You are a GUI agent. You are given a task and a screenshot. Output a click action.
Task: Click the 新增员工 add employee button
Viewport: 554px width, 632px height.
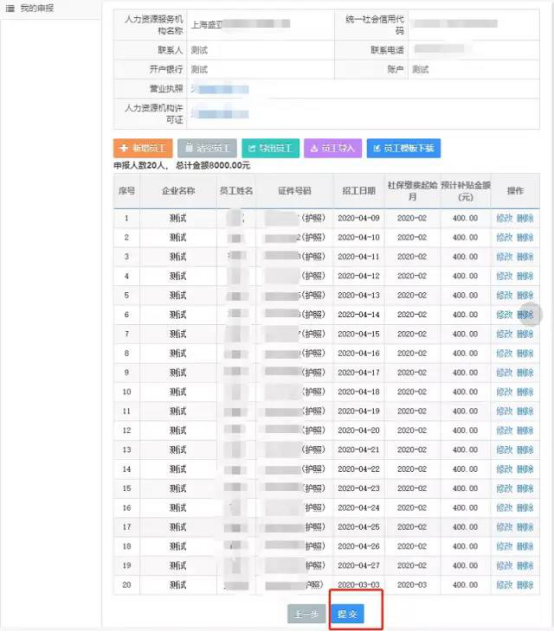coord(143,148)
